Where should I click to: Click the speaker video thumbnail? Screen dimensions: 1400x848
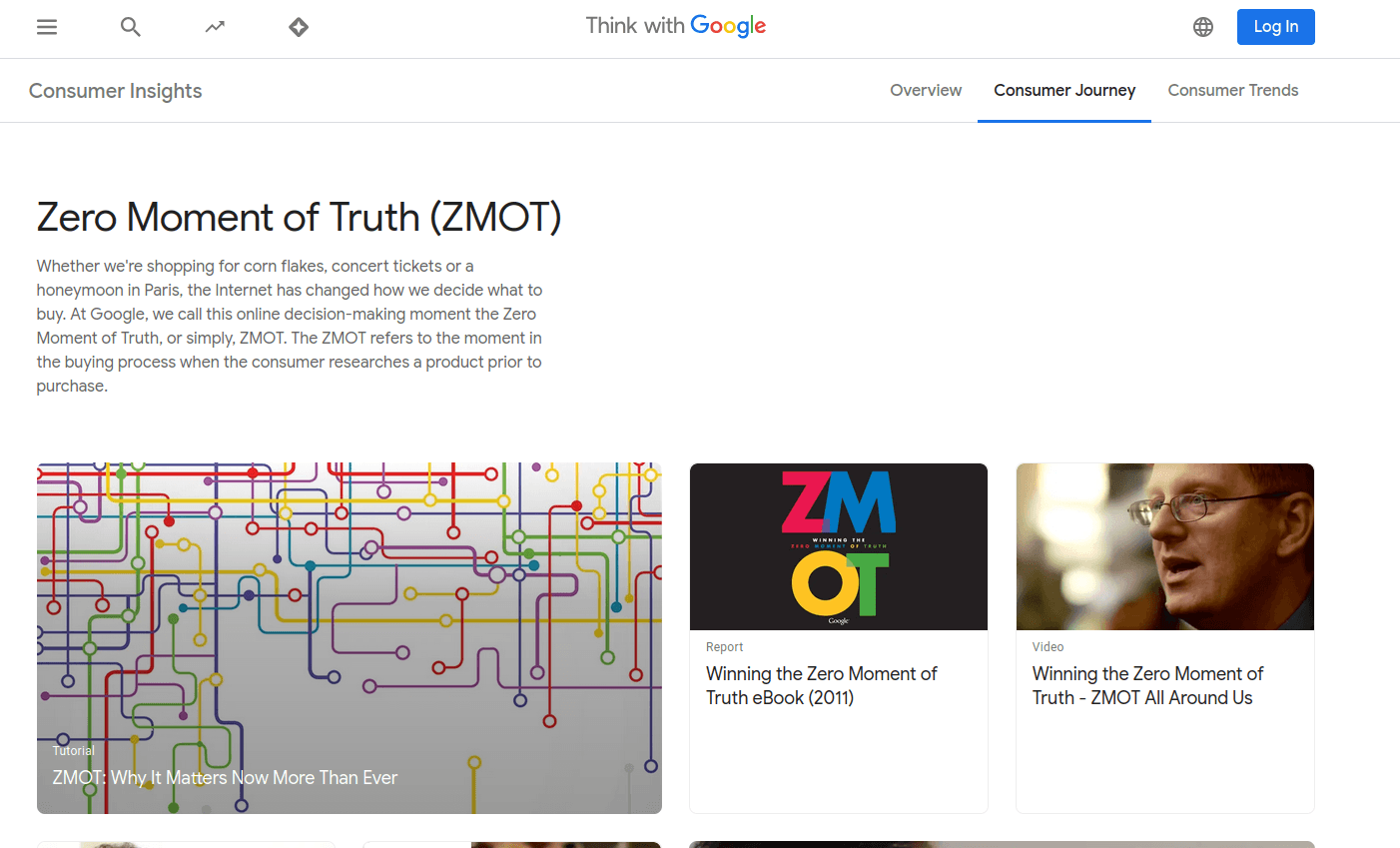click(x=1164, y=546)
